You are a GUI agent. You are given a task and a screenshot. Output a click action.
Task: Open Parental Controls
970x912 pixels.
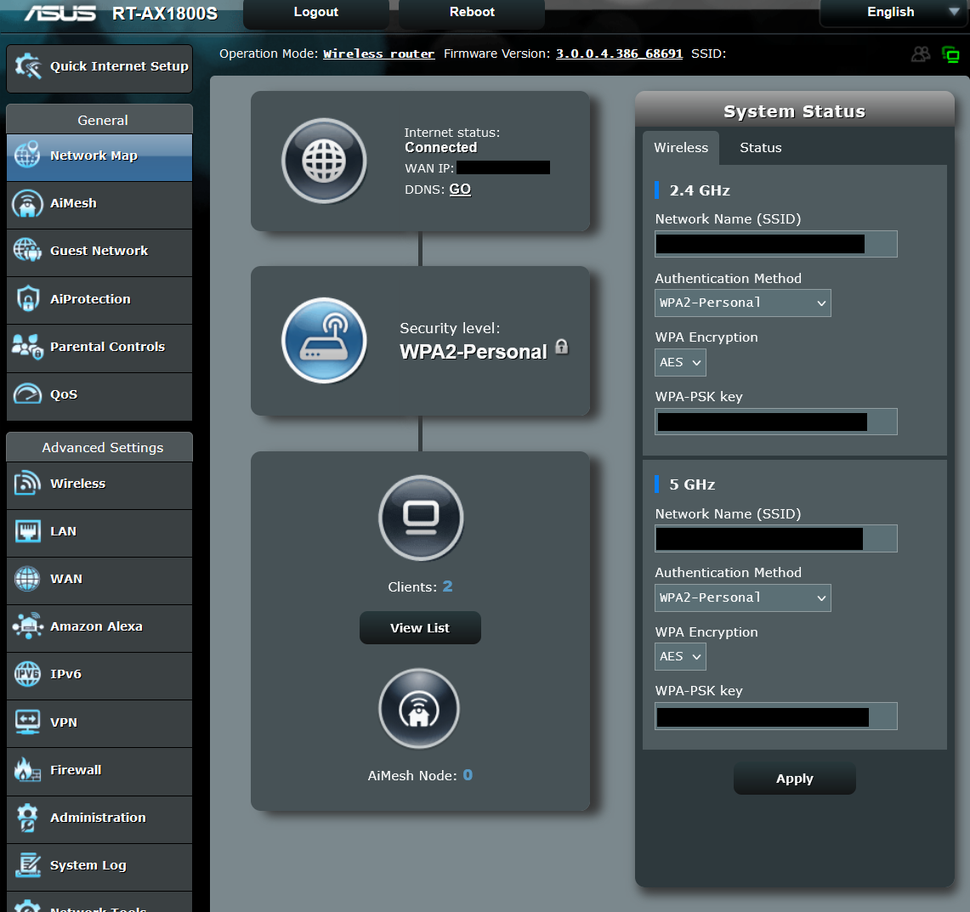(x=99, y=348)
